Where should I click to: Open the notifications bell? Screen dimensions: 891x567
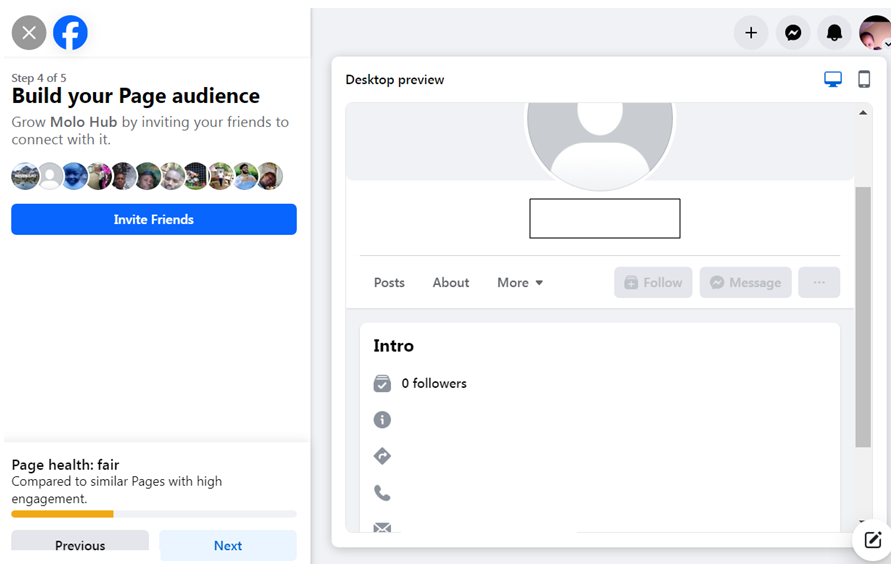(834, 33)
